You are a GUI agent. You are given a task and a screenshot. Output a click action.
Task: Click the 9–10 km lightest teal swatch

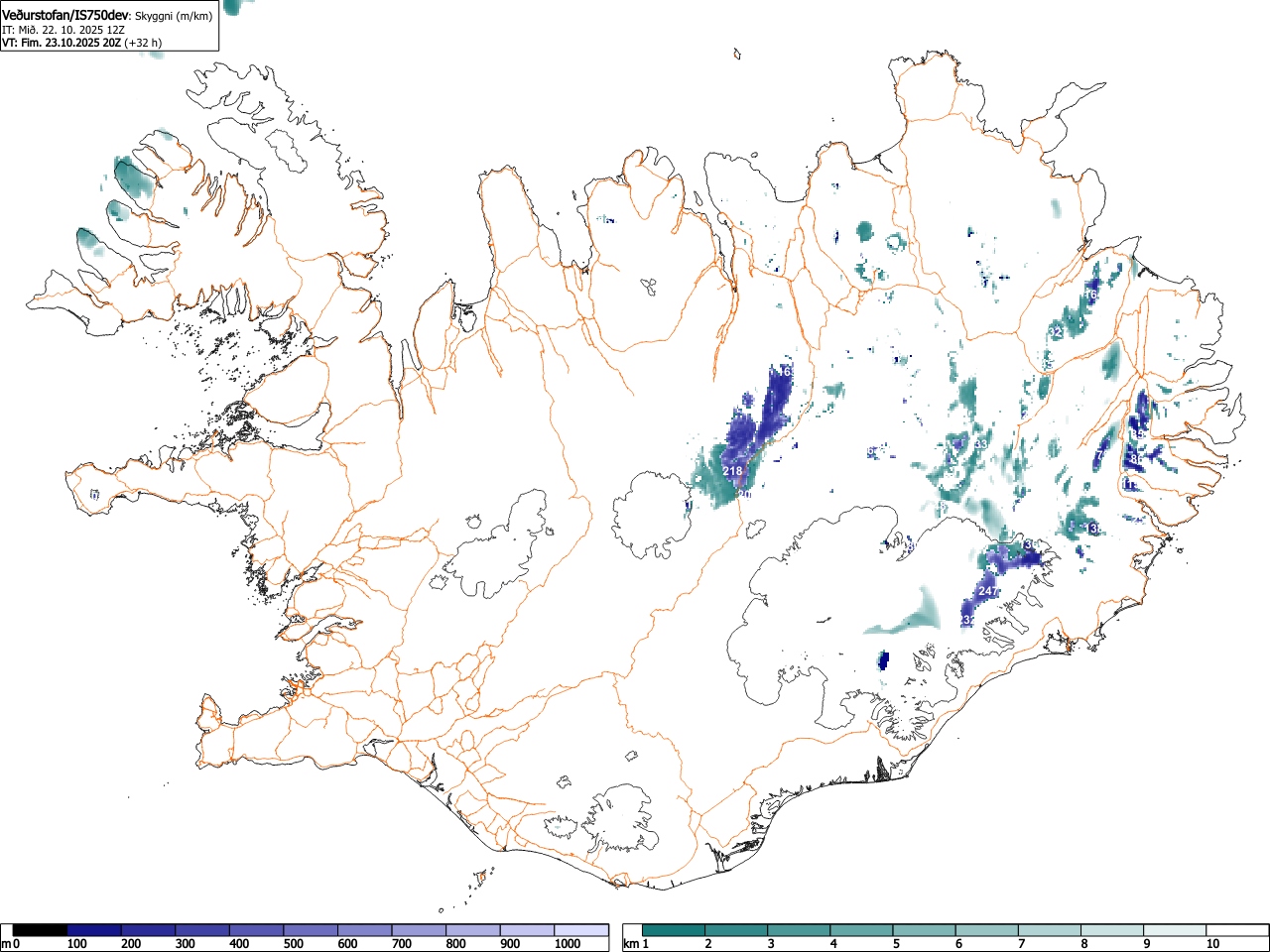1175,930
